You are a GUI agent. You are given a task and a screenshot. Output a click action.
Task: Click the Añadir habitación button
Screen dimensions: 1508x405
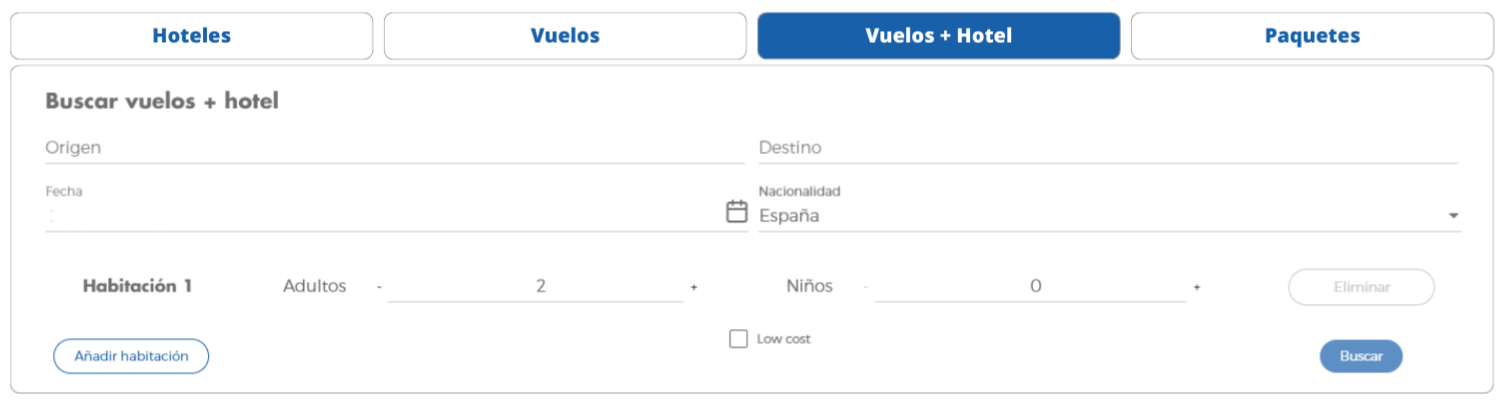(131, 356)
